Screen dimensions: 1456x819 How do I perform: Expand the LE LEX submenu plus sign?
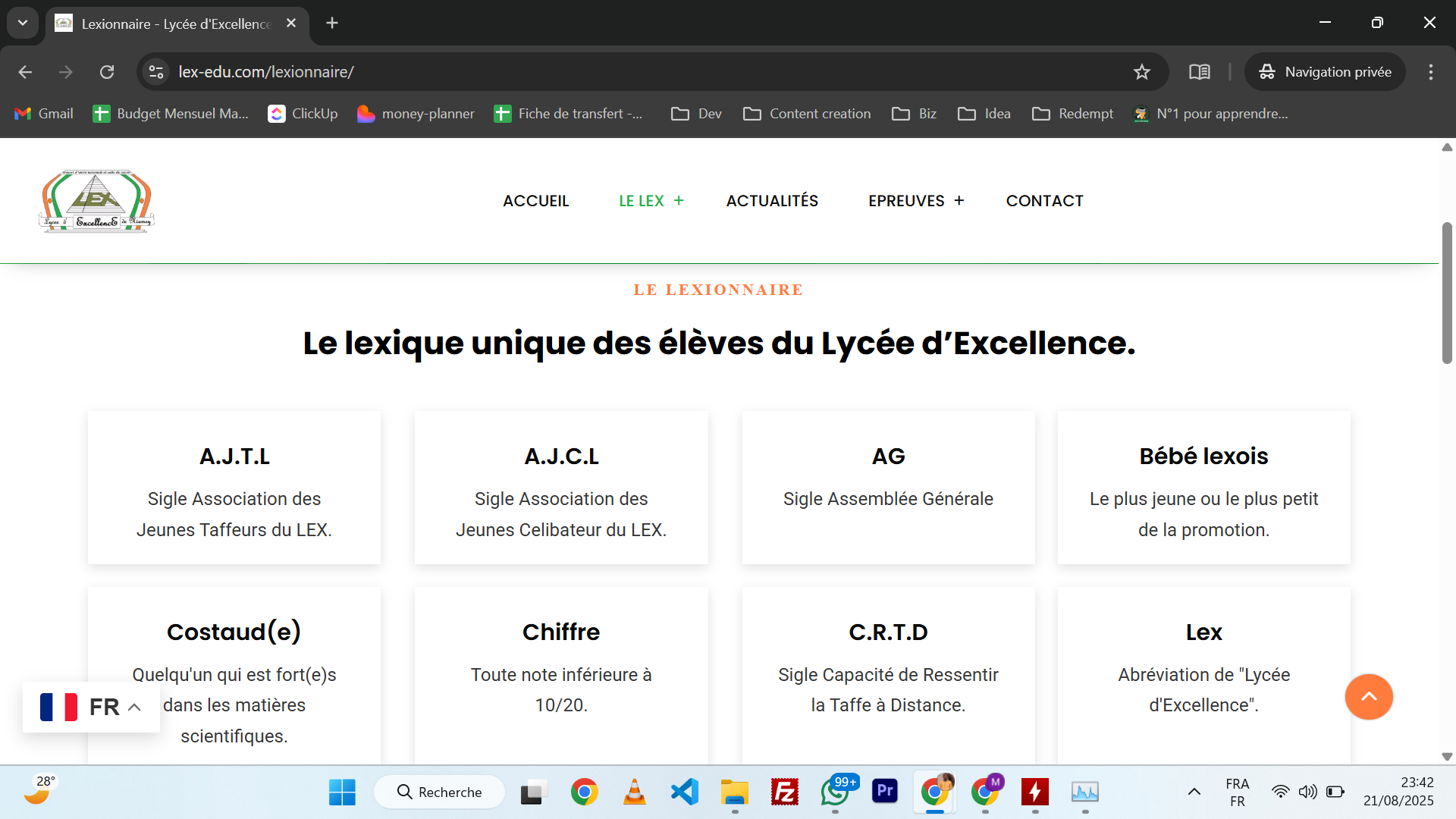point(679,201)
